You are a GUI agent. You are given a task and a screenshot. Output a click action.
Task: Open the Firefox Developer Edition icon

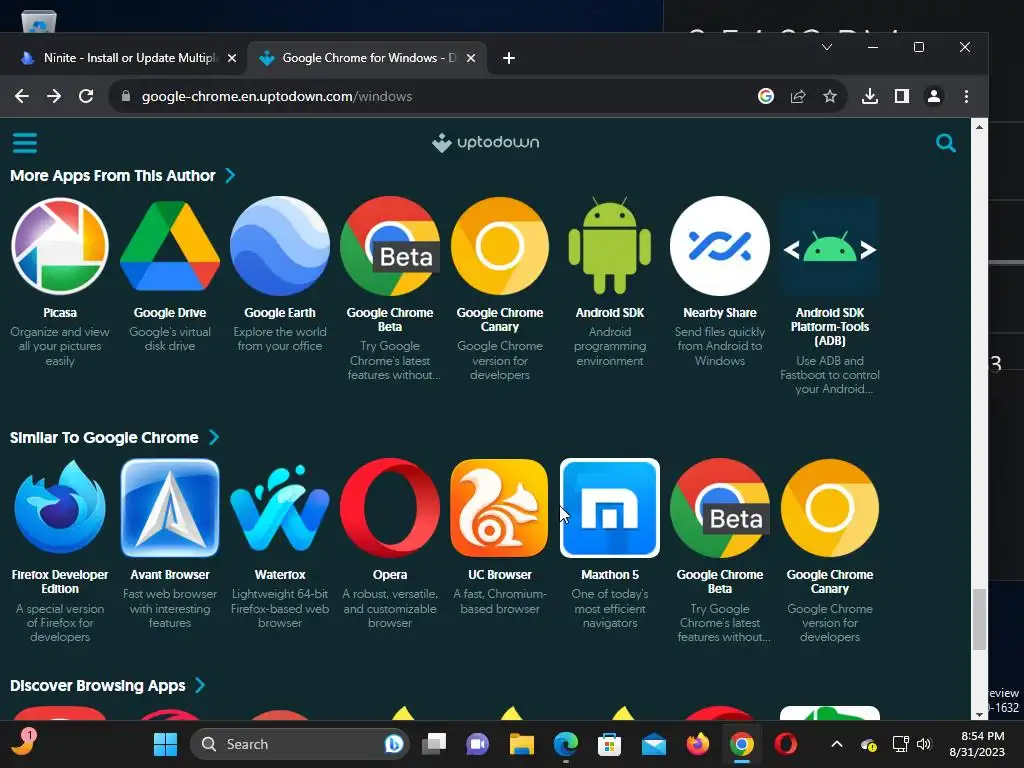[60, 508]
